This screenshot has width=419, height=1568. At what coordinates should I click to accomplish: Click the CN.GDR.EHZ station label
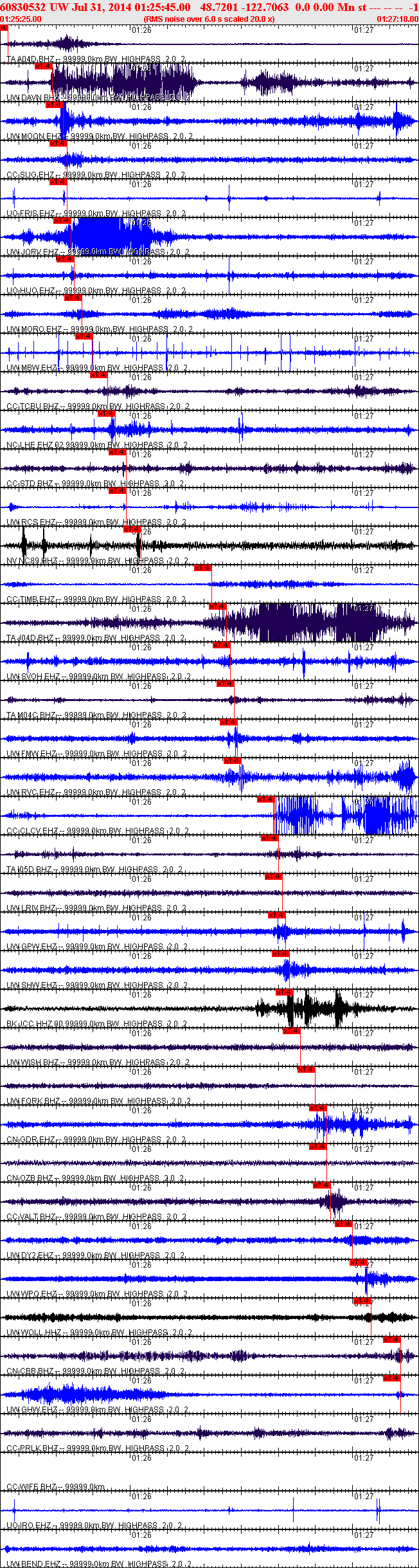pos(31,1140)
